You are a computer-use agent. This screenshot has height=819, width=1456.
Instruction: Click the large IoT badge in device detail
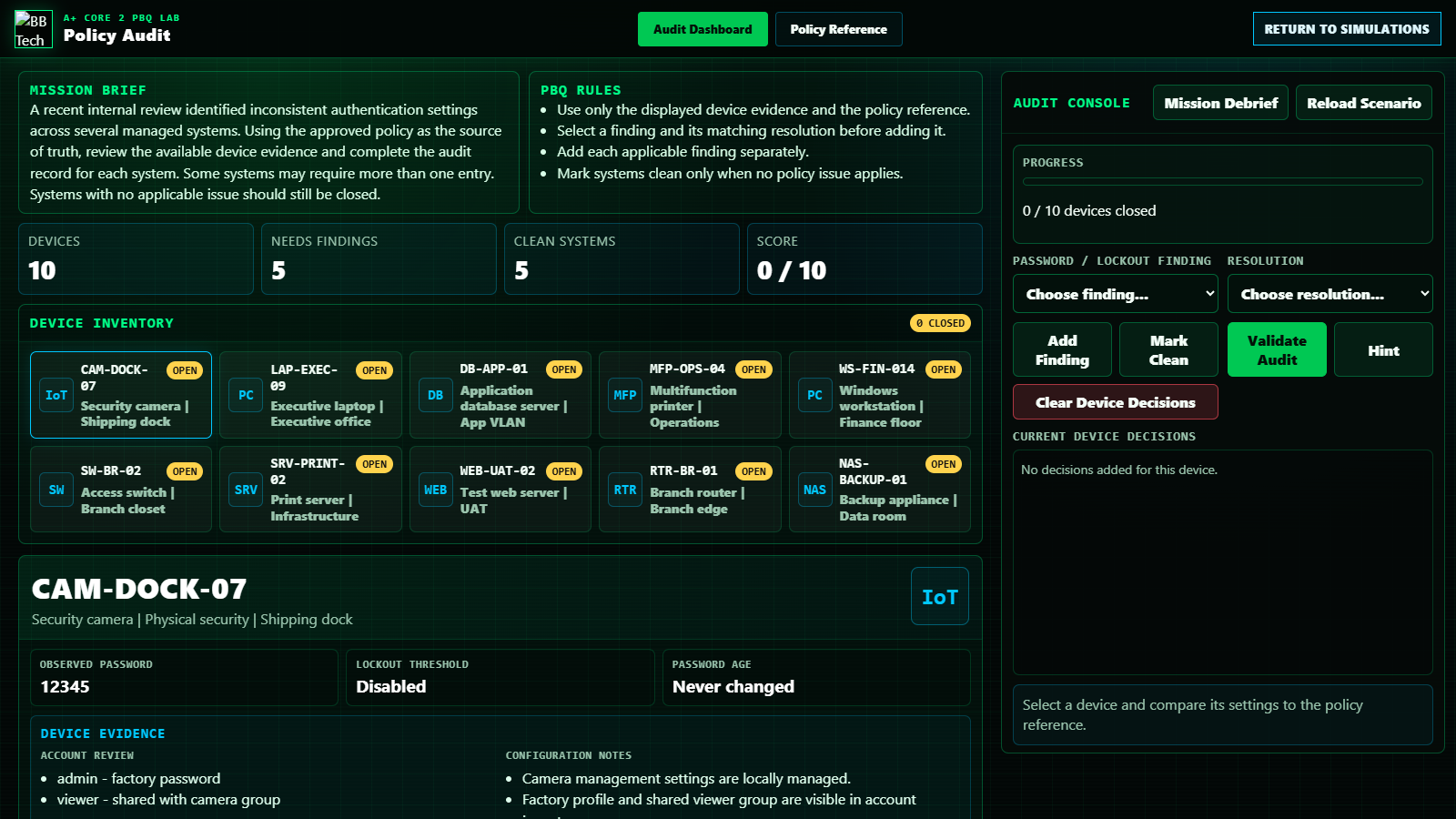tap(940, 597)
